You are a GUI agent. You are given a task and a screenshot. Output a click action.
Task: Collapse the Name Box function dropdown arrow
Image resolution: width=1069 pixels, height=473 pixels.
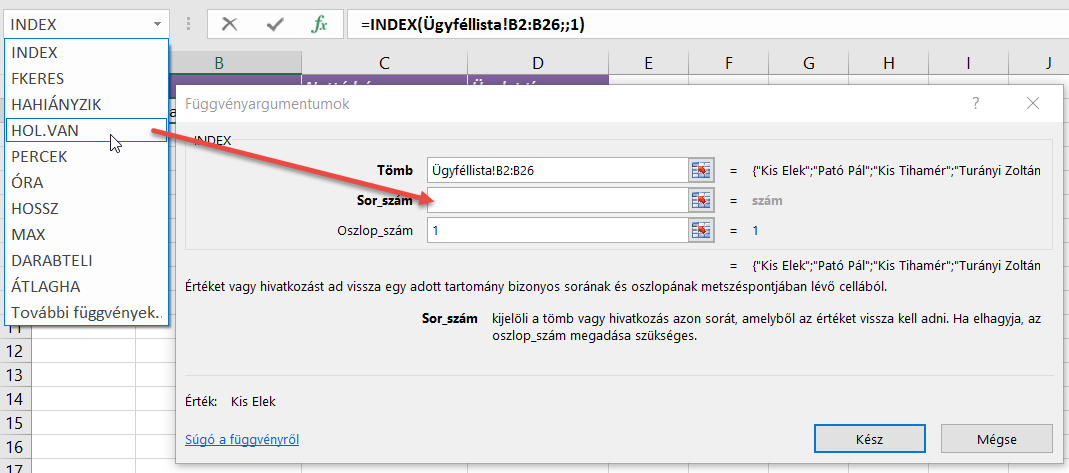pos(157,24)
